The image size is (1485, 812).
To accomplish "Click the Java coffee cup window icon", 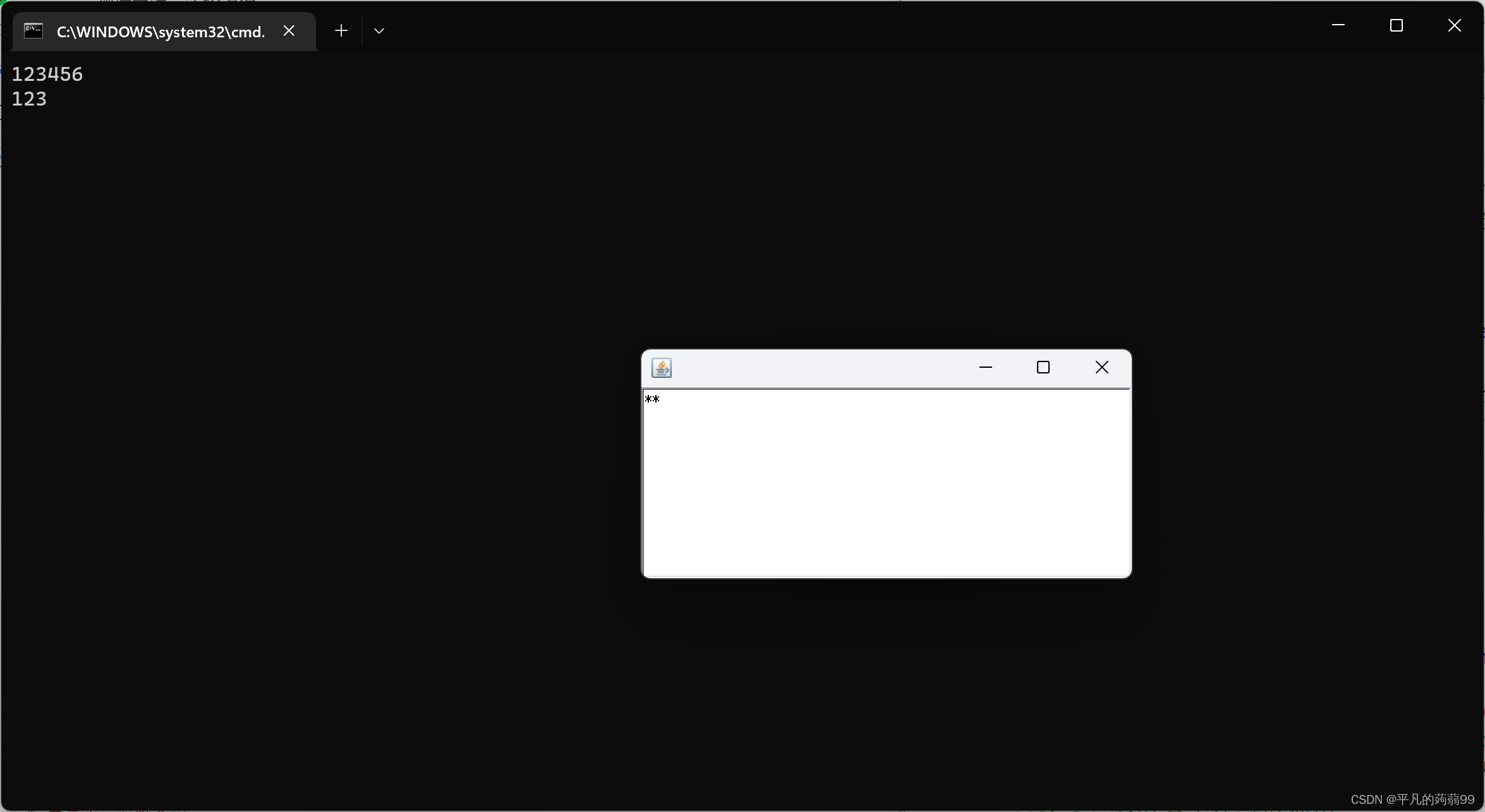I will tap(662, 368).
